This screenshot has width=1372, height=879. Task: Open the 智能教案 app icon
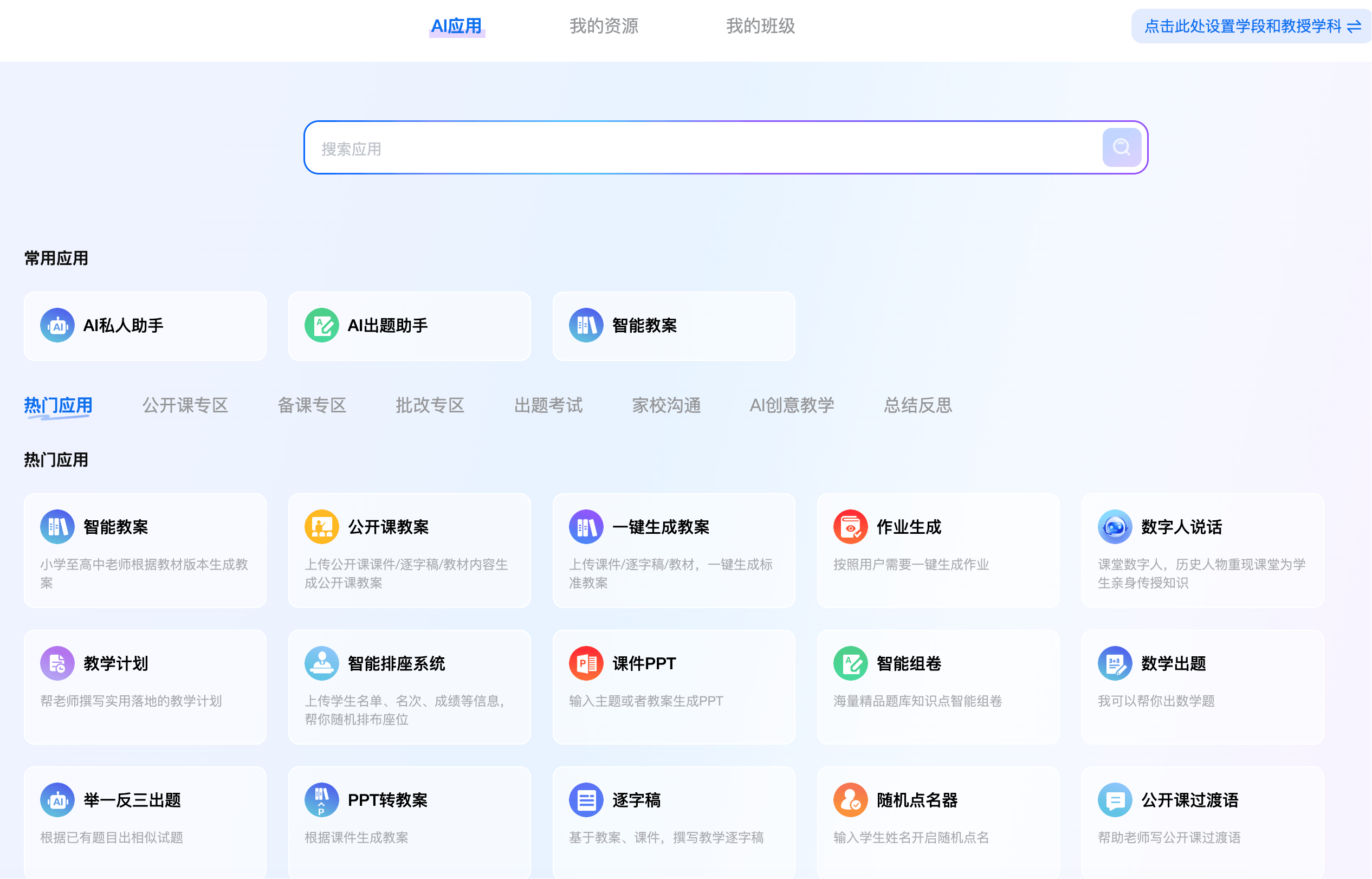point(586,325)
